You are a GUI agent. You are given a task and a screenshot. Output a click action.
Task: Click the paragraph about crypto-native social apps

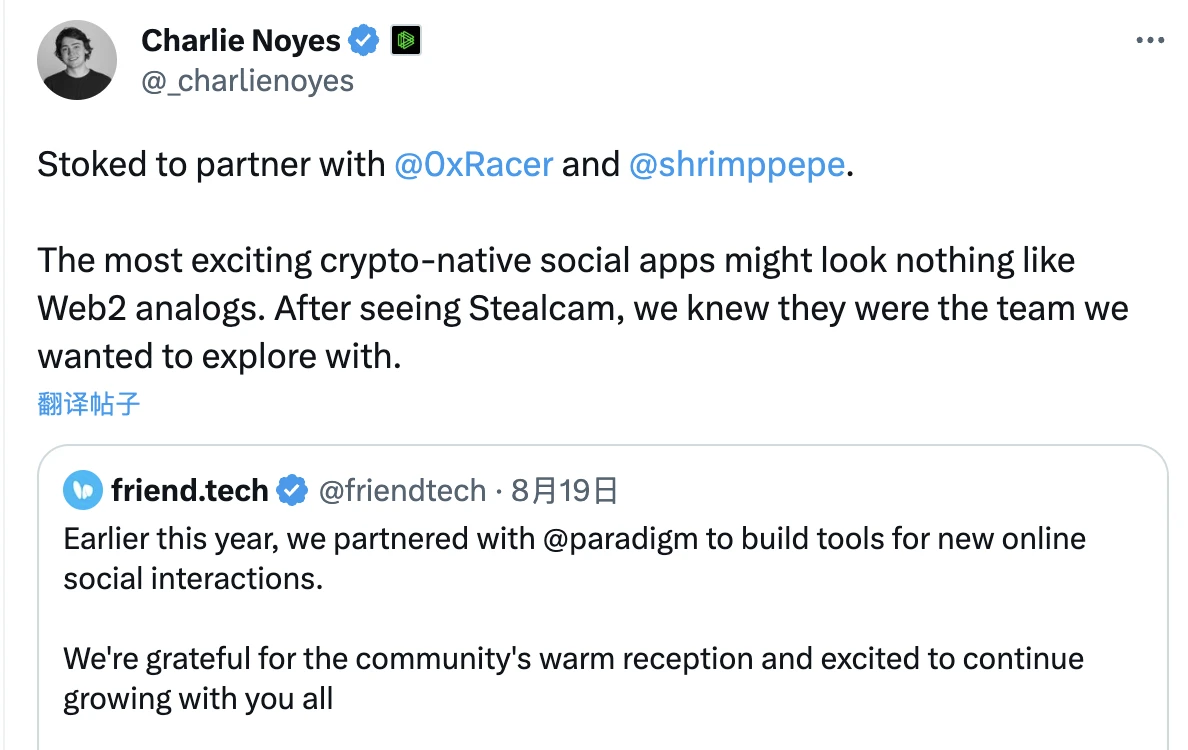tap(582, 309)
